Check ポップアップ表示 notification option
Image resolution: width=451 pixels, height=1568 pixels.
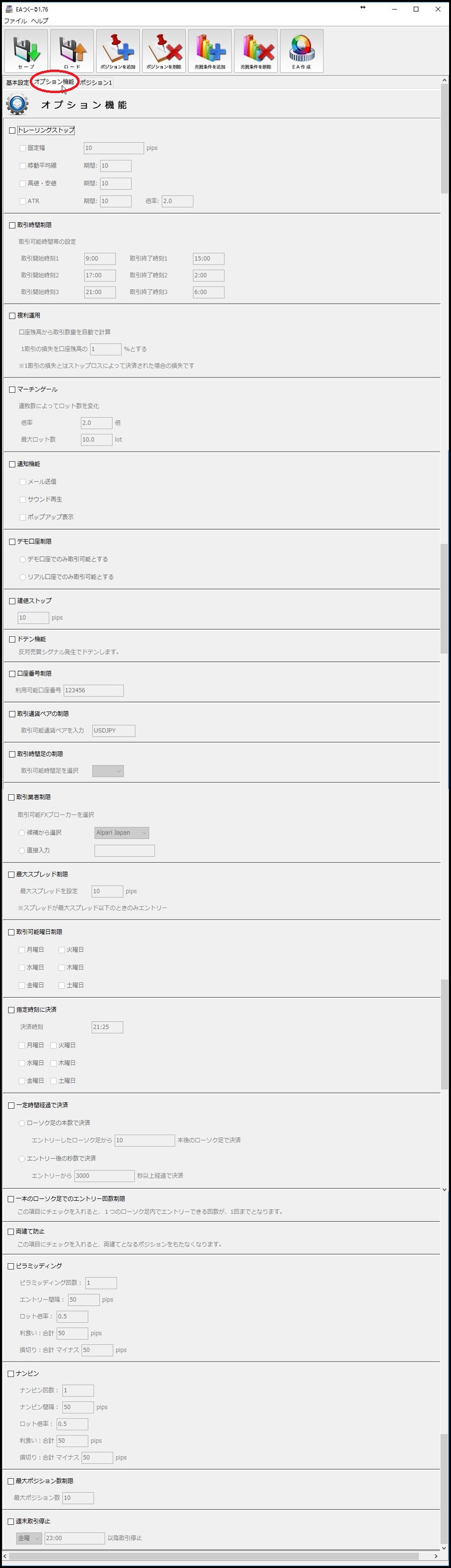tap(23, 517)
